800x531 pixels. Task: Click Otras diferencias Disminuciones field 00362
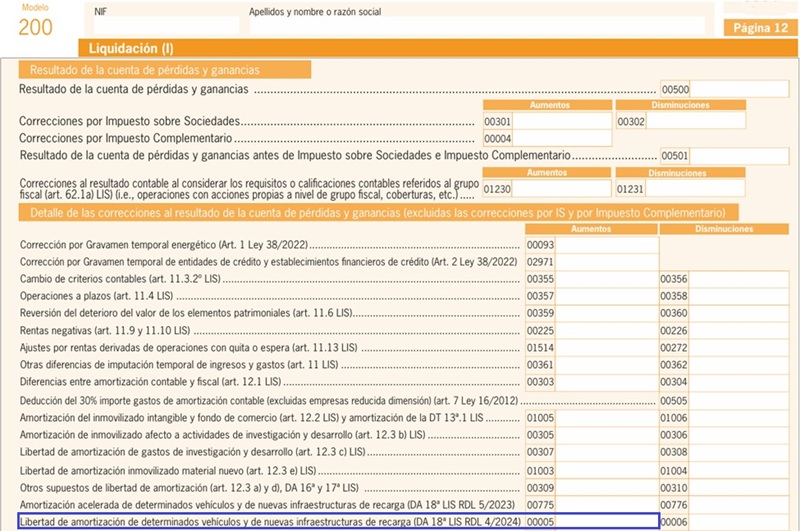point(739,365)
